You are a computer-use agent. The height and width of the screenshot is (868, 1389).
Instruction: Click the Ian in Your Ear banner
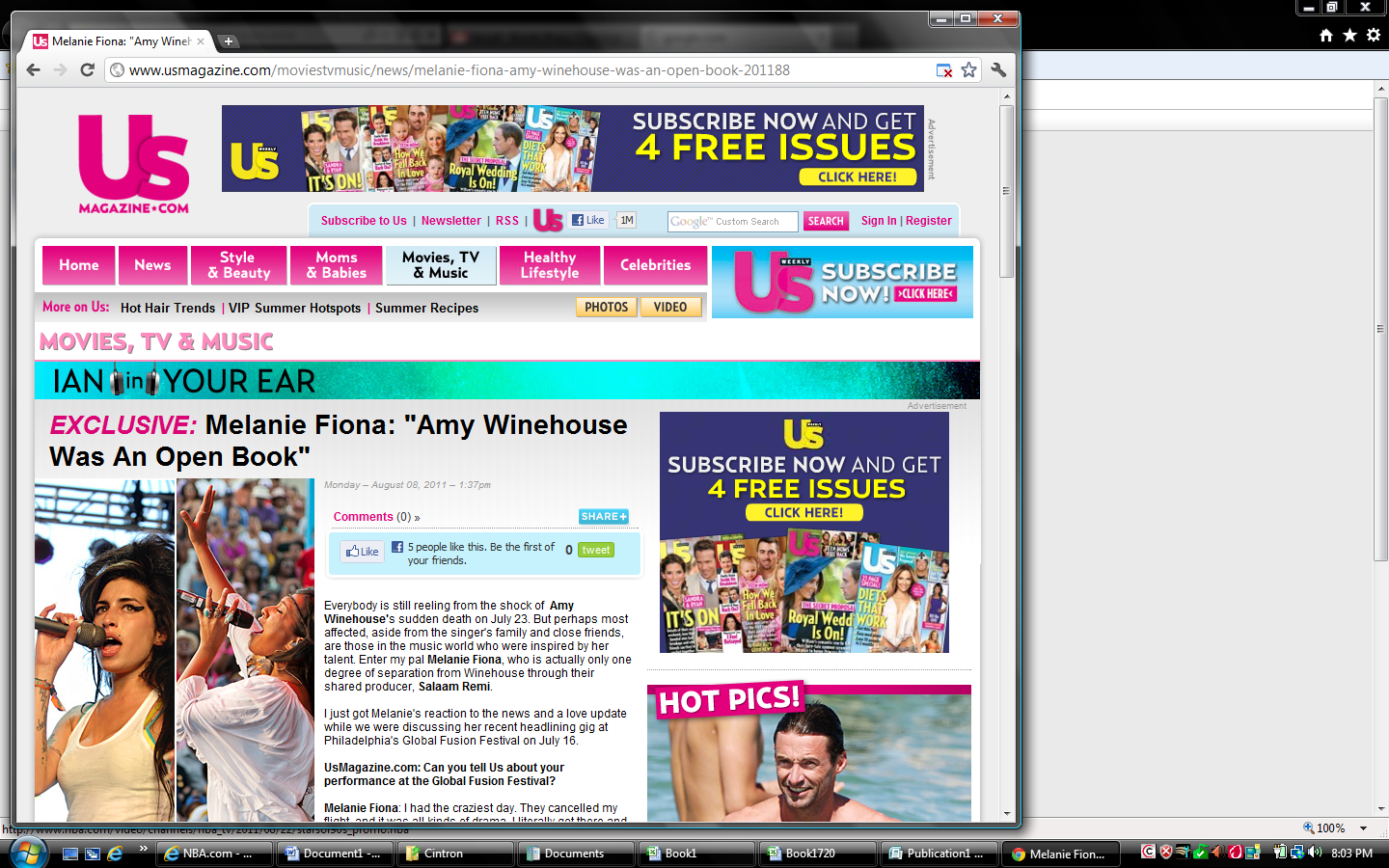507,381
